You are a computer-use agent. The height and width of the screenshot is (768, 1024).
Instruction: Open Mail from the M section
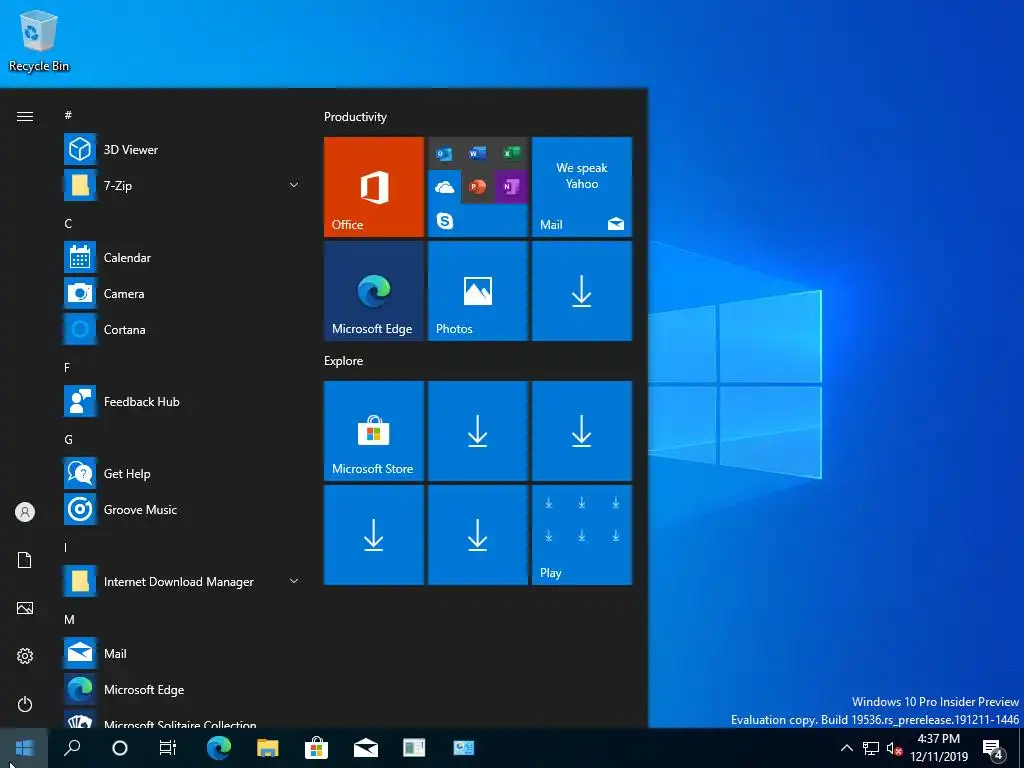[x=183, y=653]
